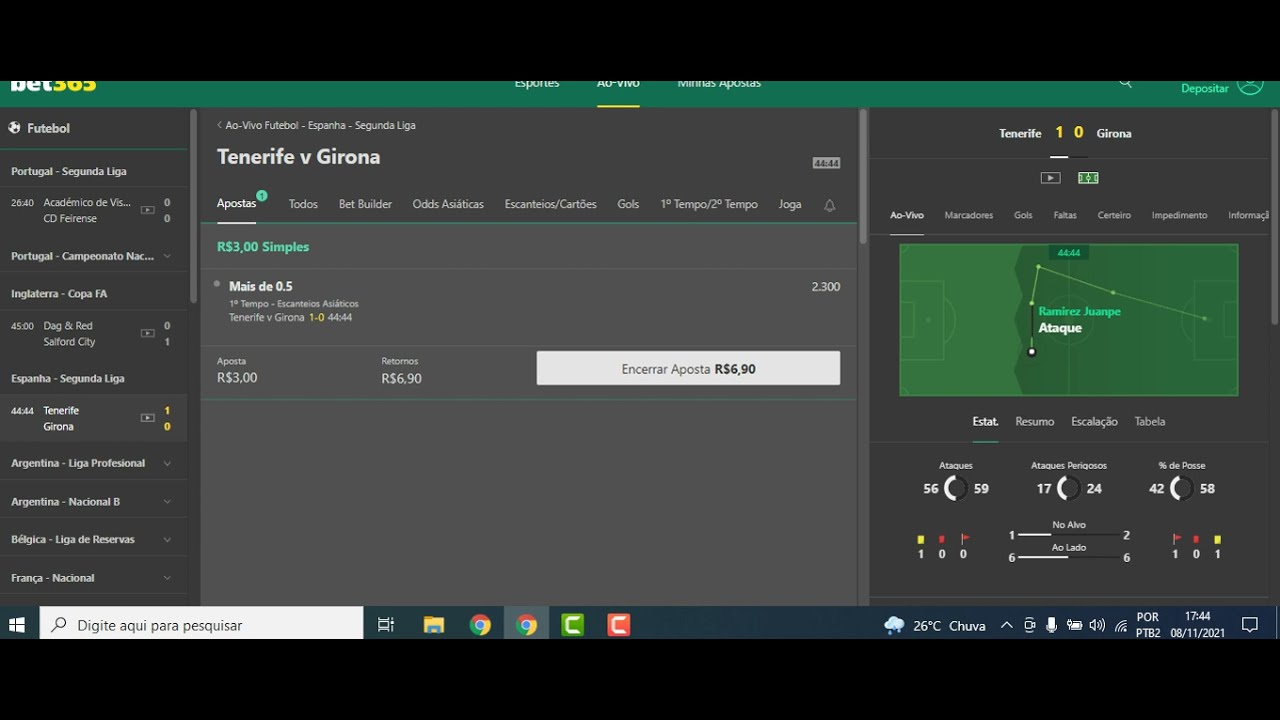Image resolution: width=1280 pixels, height=720 pixels.
Task: Open the green Camtasia taskbar icon
Action: pyautogui.click(x=573, y=625)
